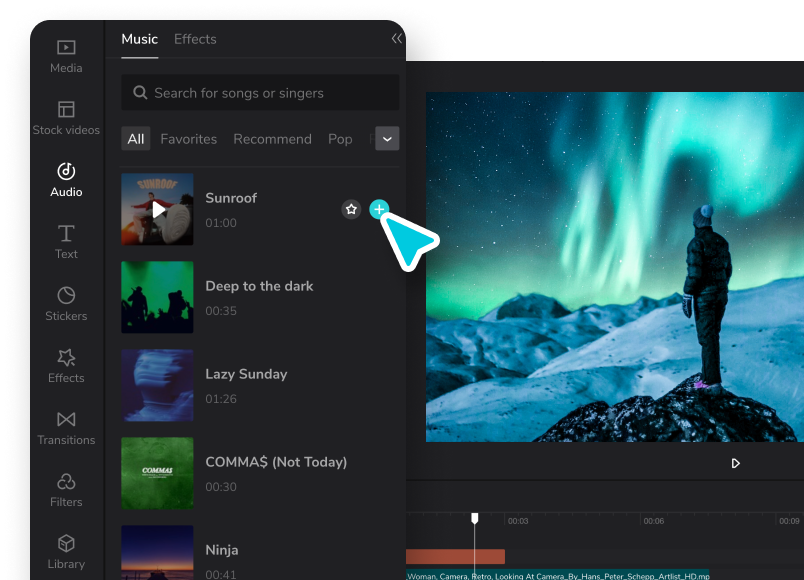Select the Sunroof song title
Image resolution: width=804 pixels, height=580 pixels.
coord(231,198)
